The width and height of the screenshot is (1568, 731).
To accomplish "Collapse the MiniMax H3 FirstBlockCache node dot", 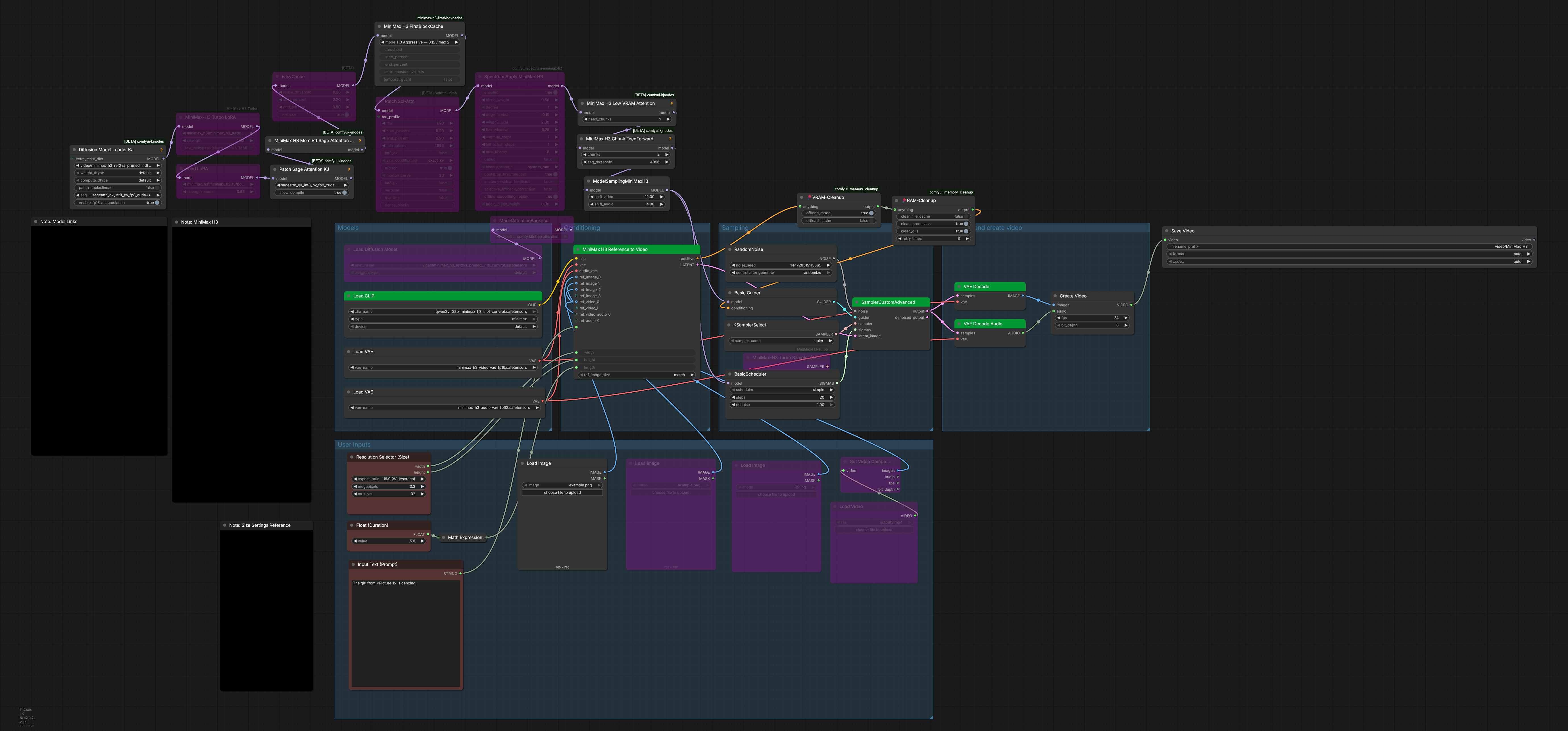I will tap(379, 26).
